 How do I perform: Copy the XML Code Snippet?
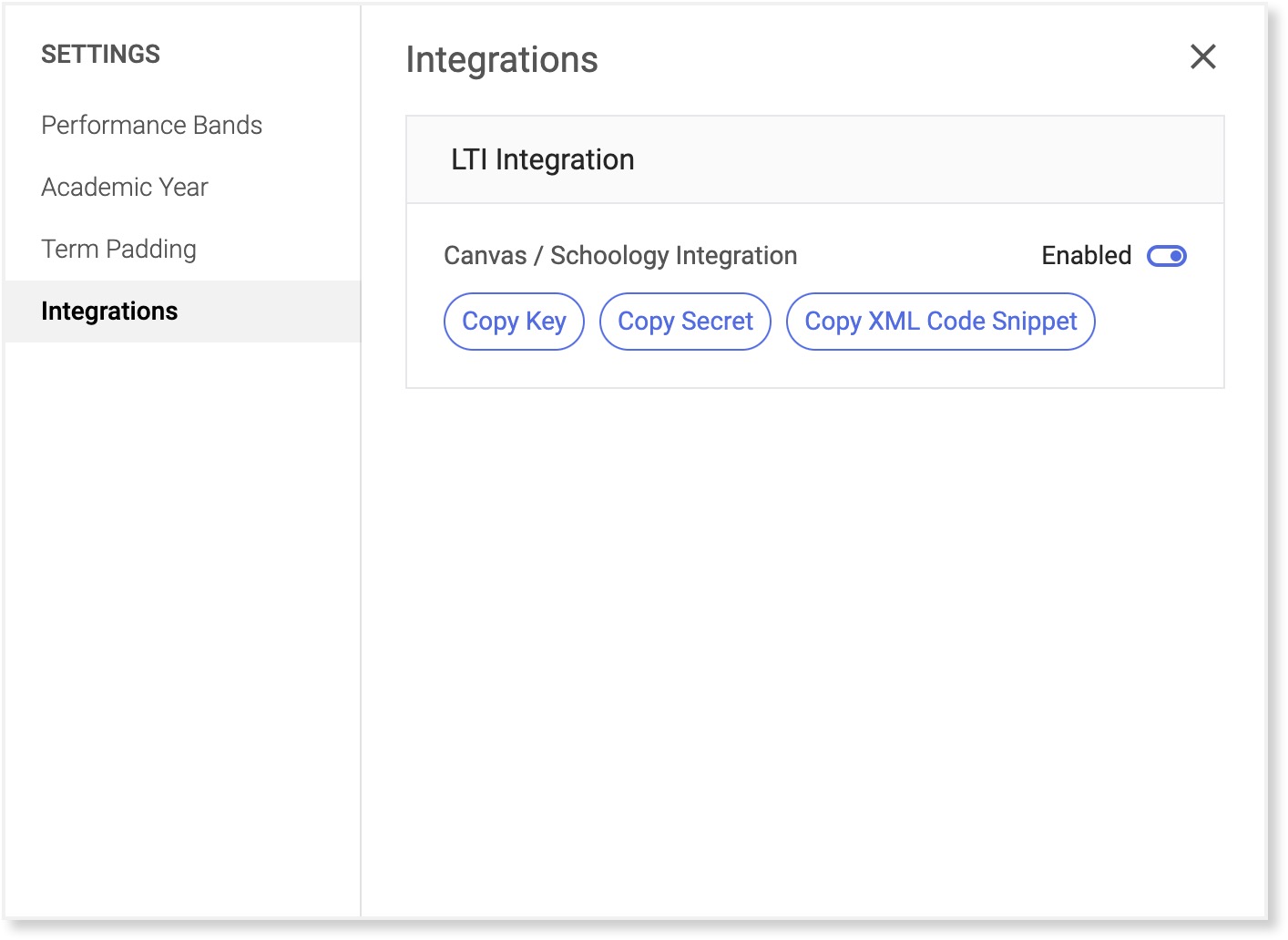(940, 322)
